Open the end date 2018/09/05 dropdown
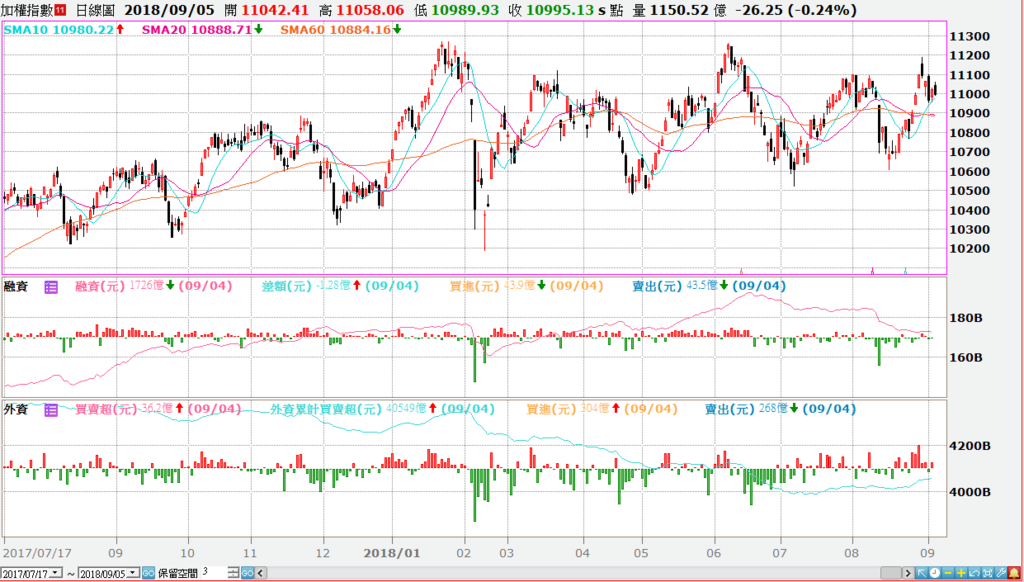The image size is (1024, 582). pos(133,573)
